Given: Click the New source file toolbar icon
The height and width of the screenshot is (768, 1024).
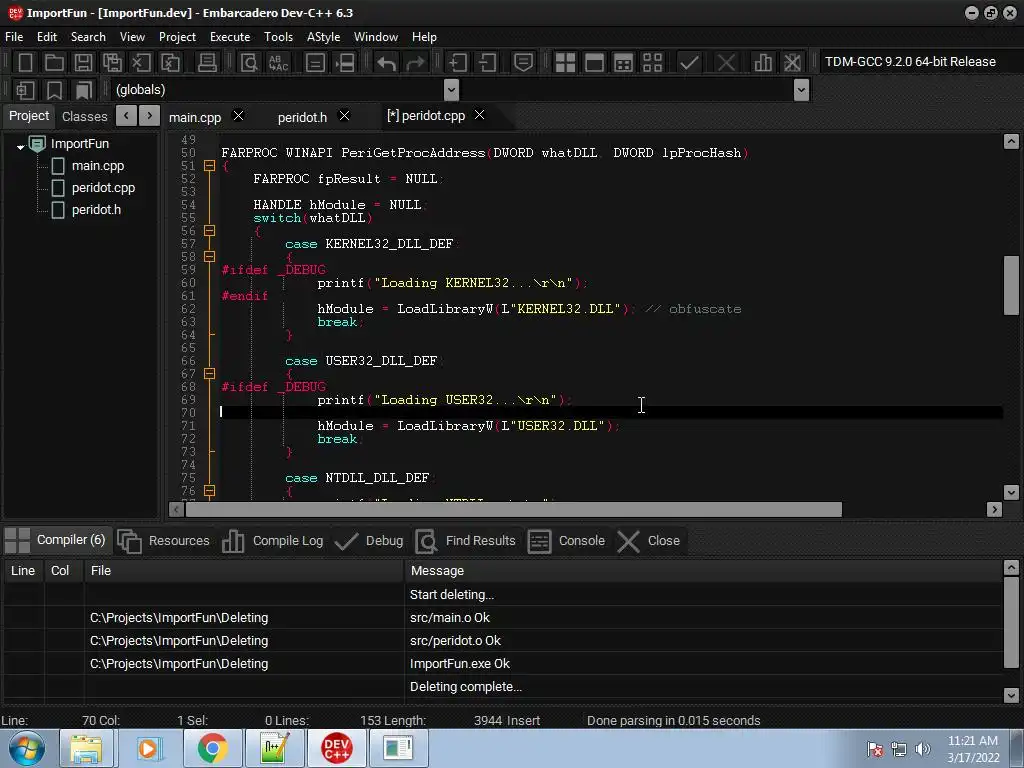Looking at the screenshot, I should click(x=25, y=63).
